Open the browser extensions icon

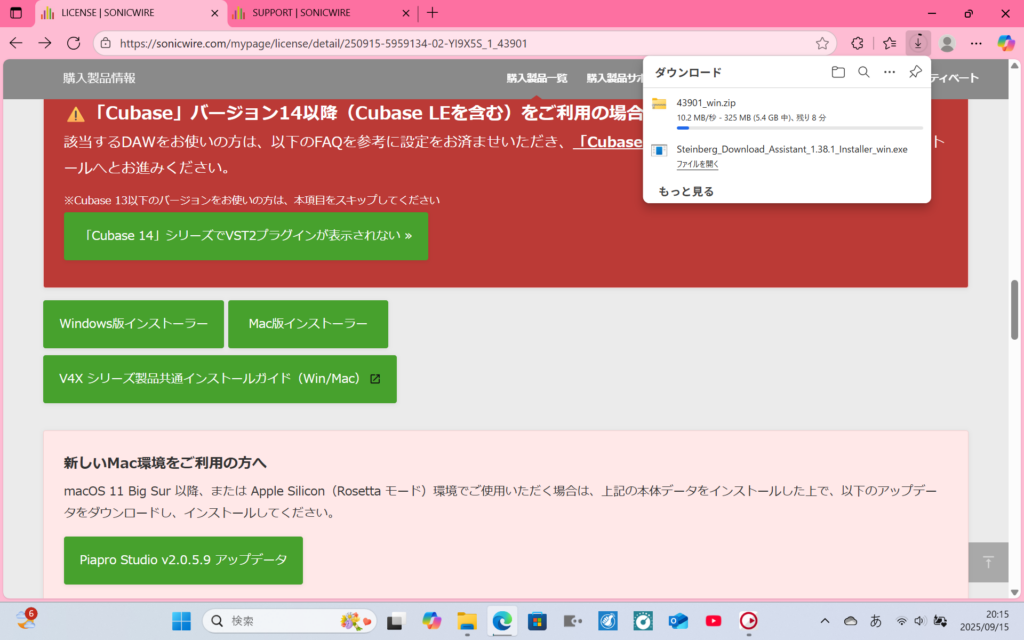click(x=857, y=43)
